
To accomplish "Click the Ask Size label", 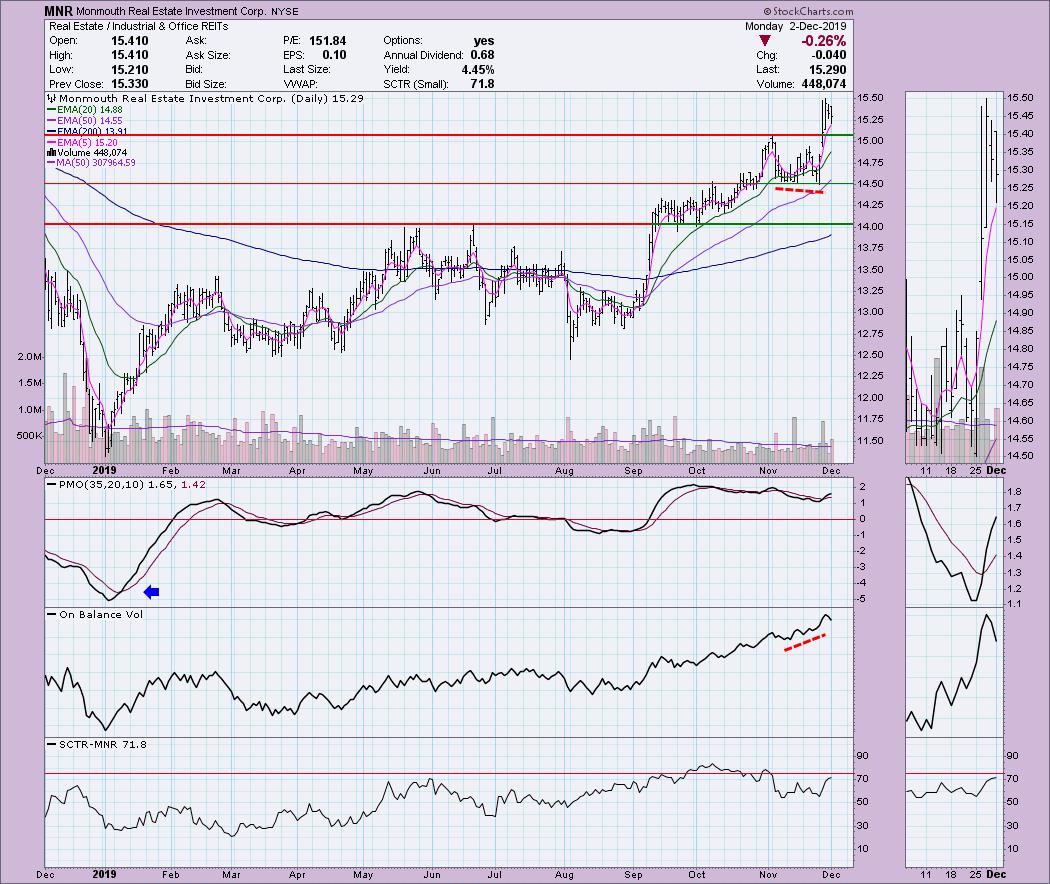I will pos(208,56).
